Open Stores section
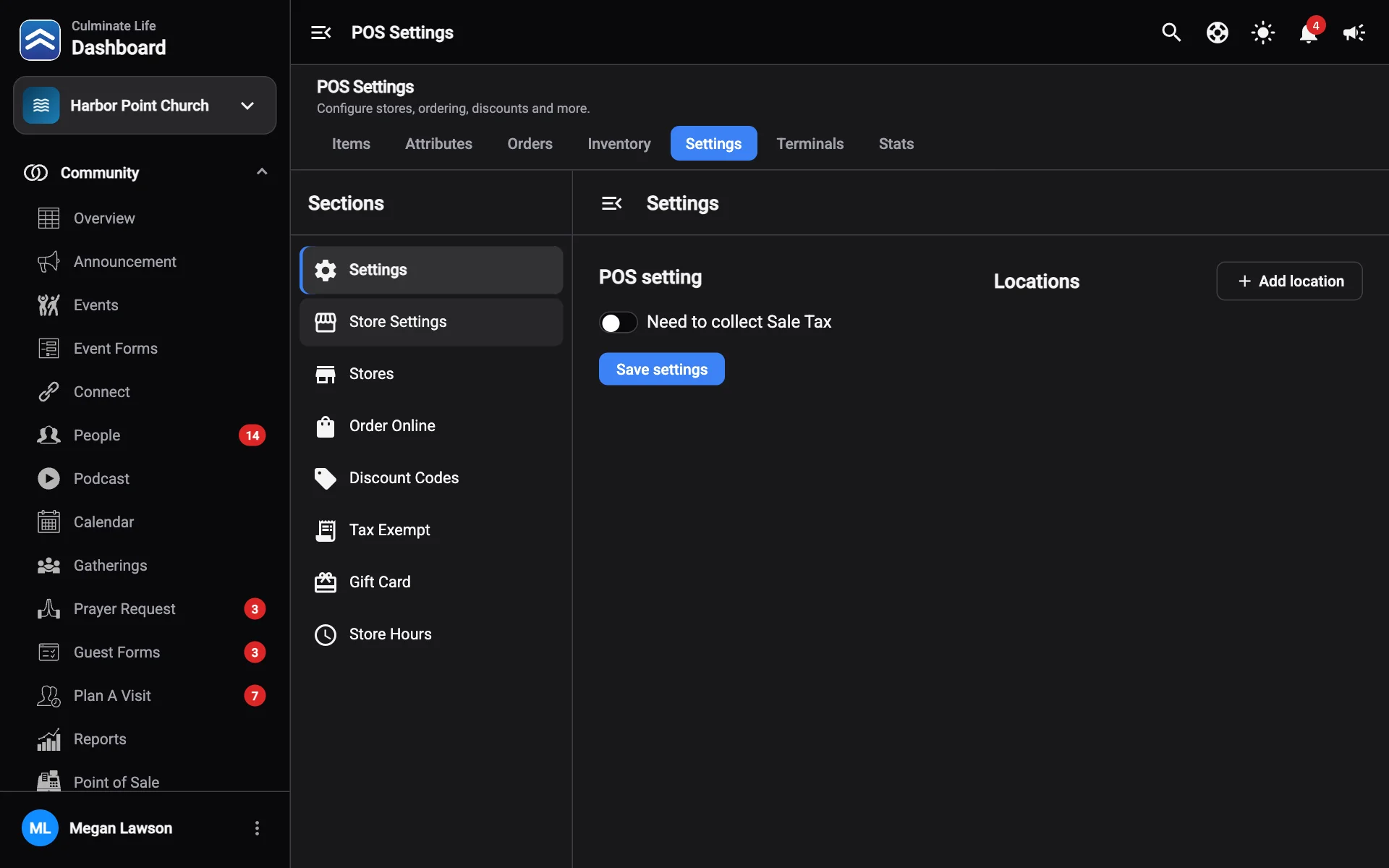 tap(431, 374)
